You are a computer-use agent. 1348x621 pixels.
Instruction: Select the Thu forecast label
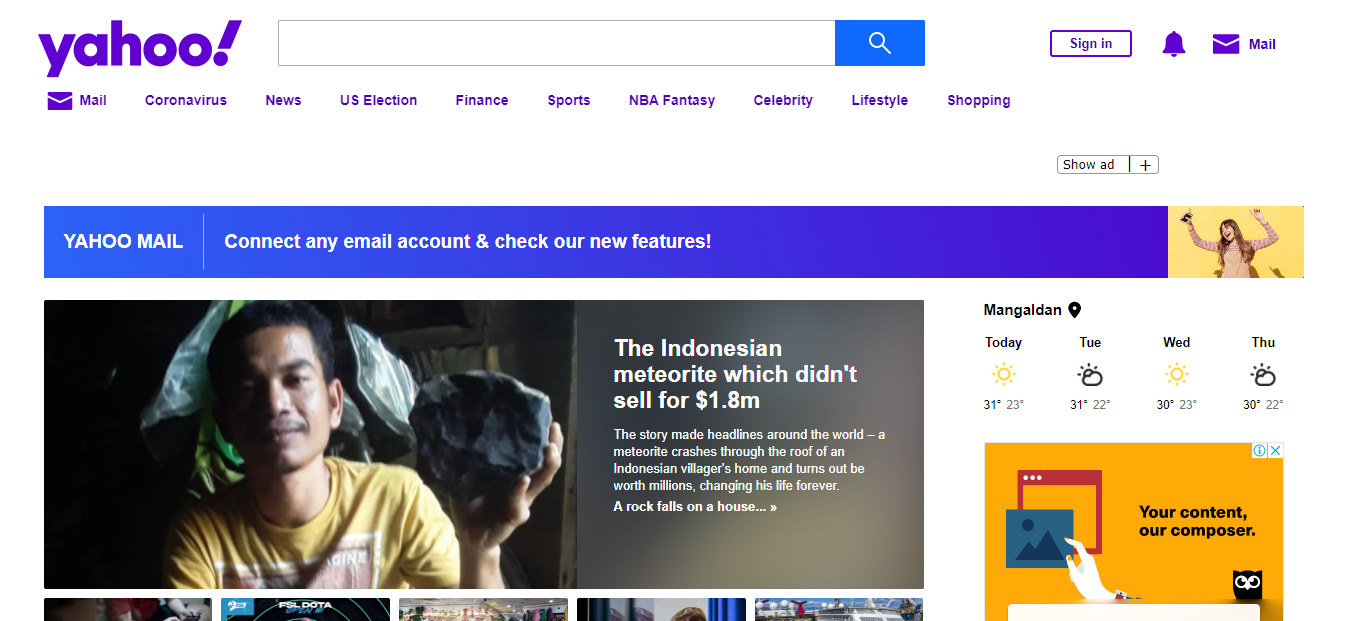pos(1263,342)
